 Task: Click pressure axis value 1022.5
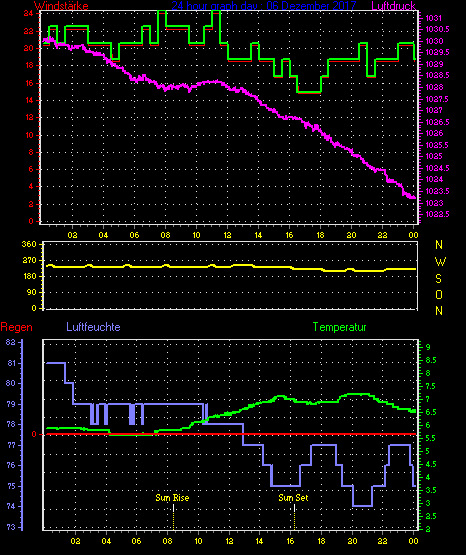point(437,214)
